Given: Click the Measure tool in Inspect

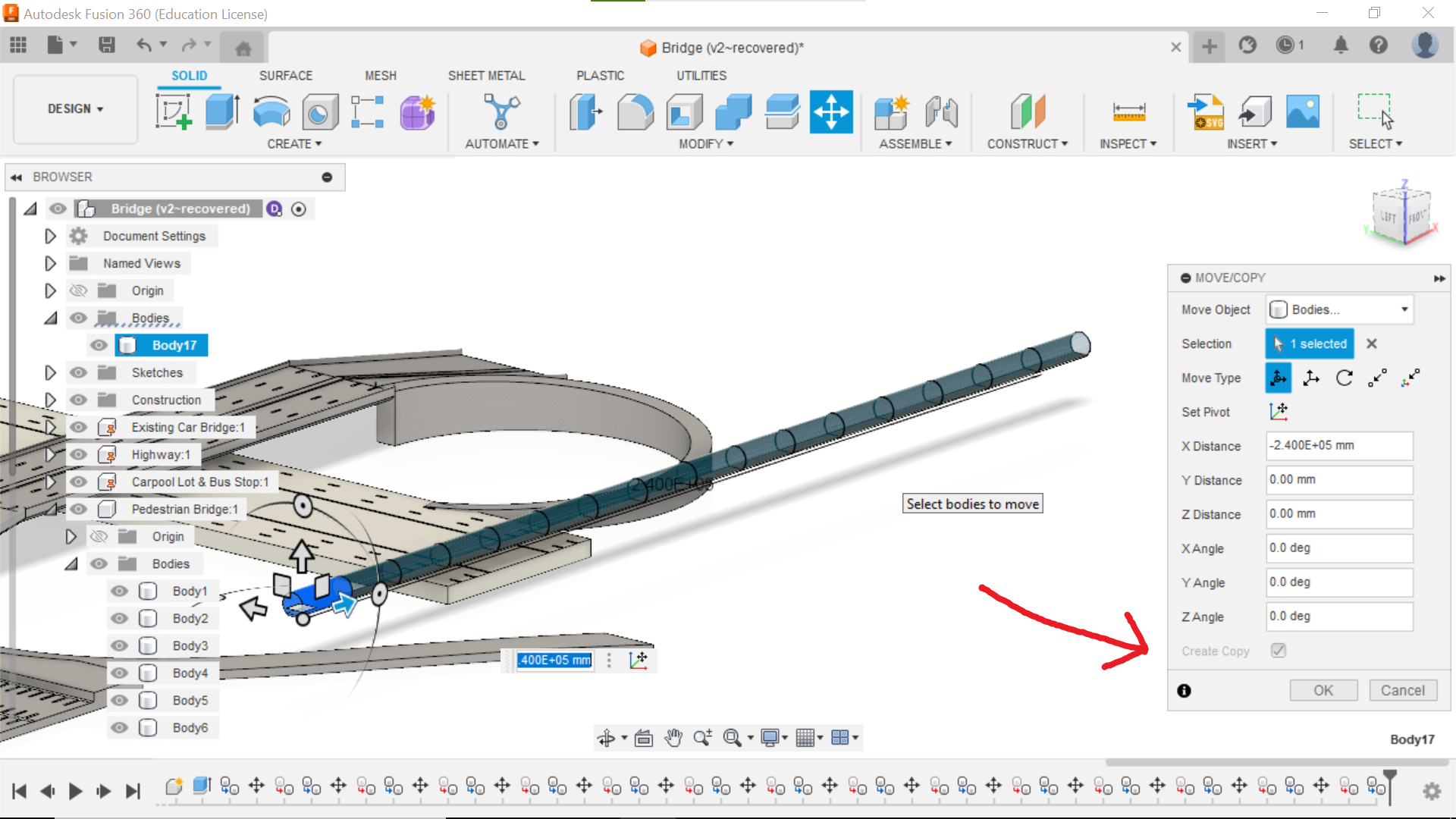Looking at the screenshot, I should pyautogui.click(x=1128, y=112).
